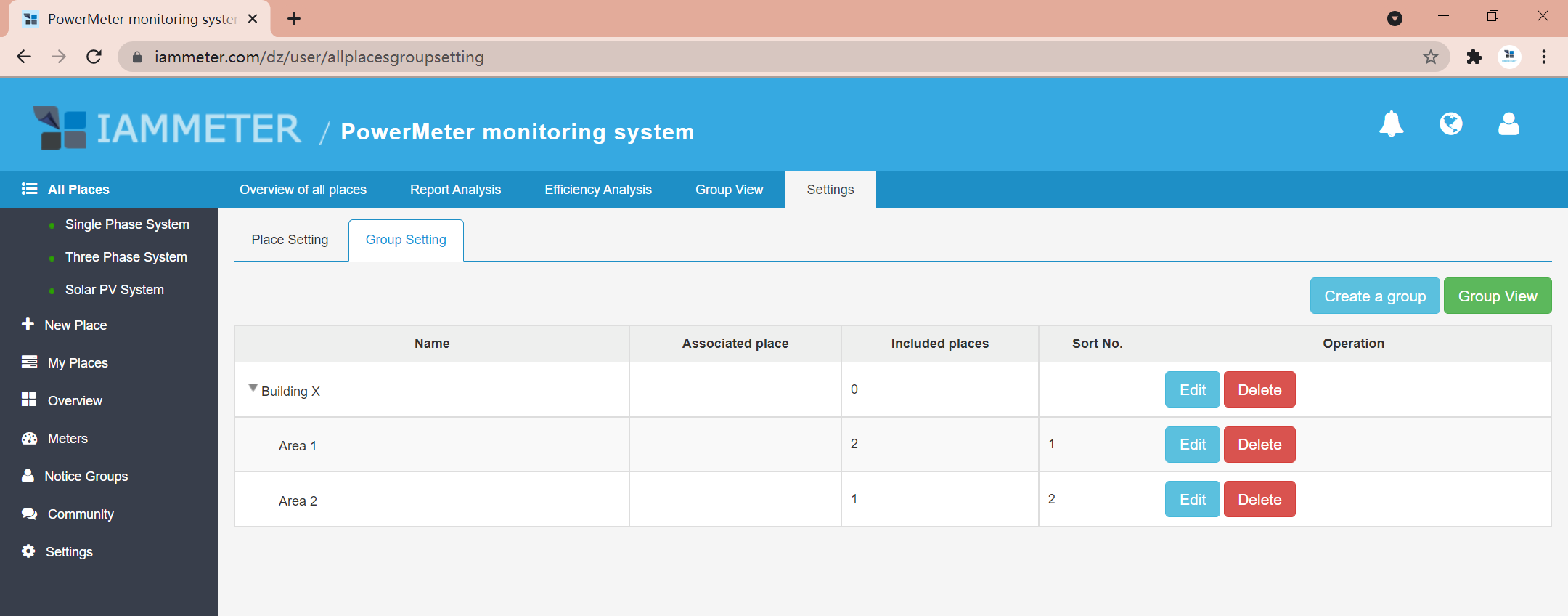Open the user account profile icon

point(1508,124)
